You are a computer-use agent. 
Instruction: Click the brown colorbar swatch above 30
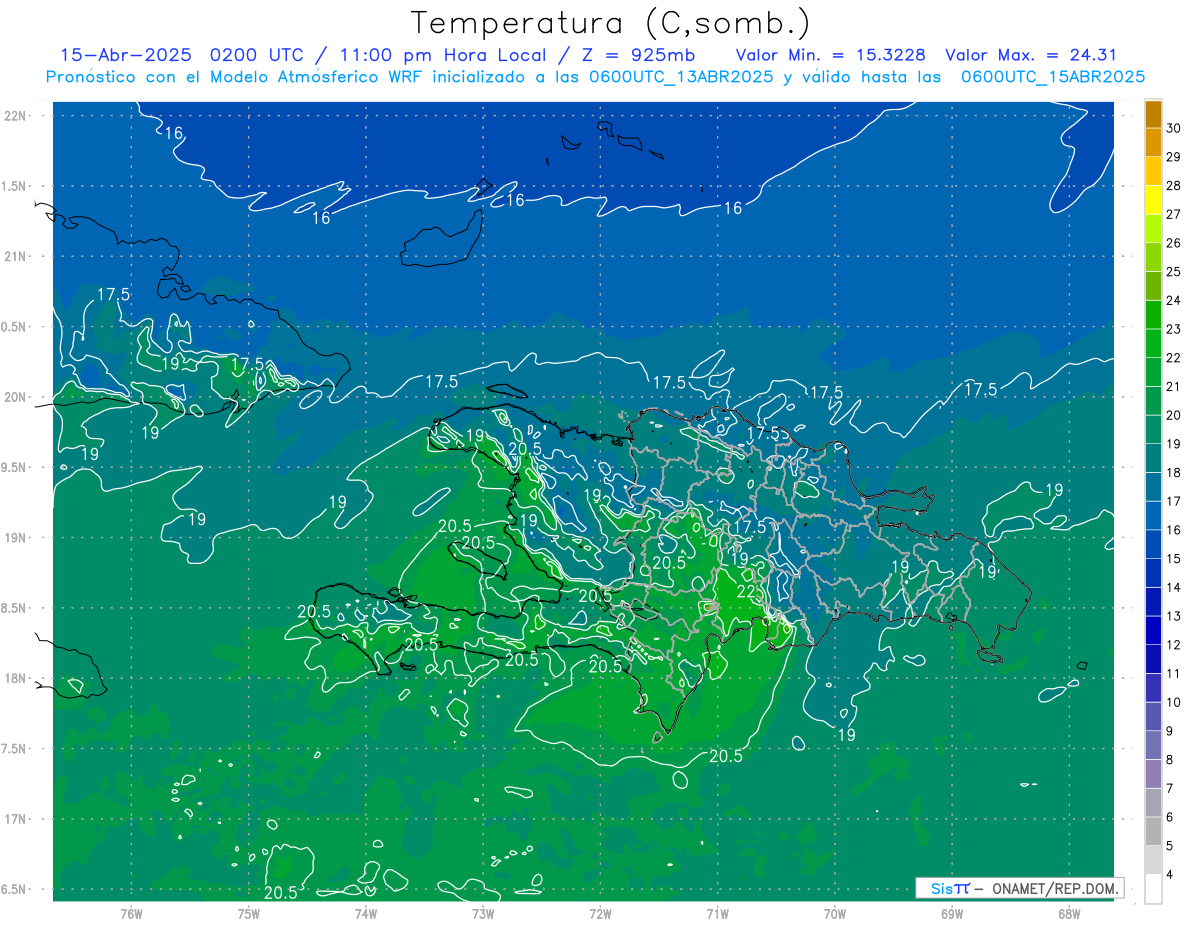click(1153, 114)
